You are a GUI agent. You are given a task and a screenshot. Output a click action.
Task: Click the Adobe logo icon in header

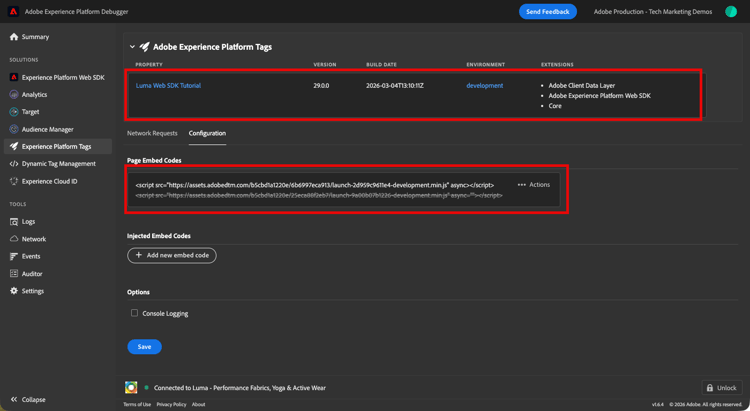click(13, 11)
